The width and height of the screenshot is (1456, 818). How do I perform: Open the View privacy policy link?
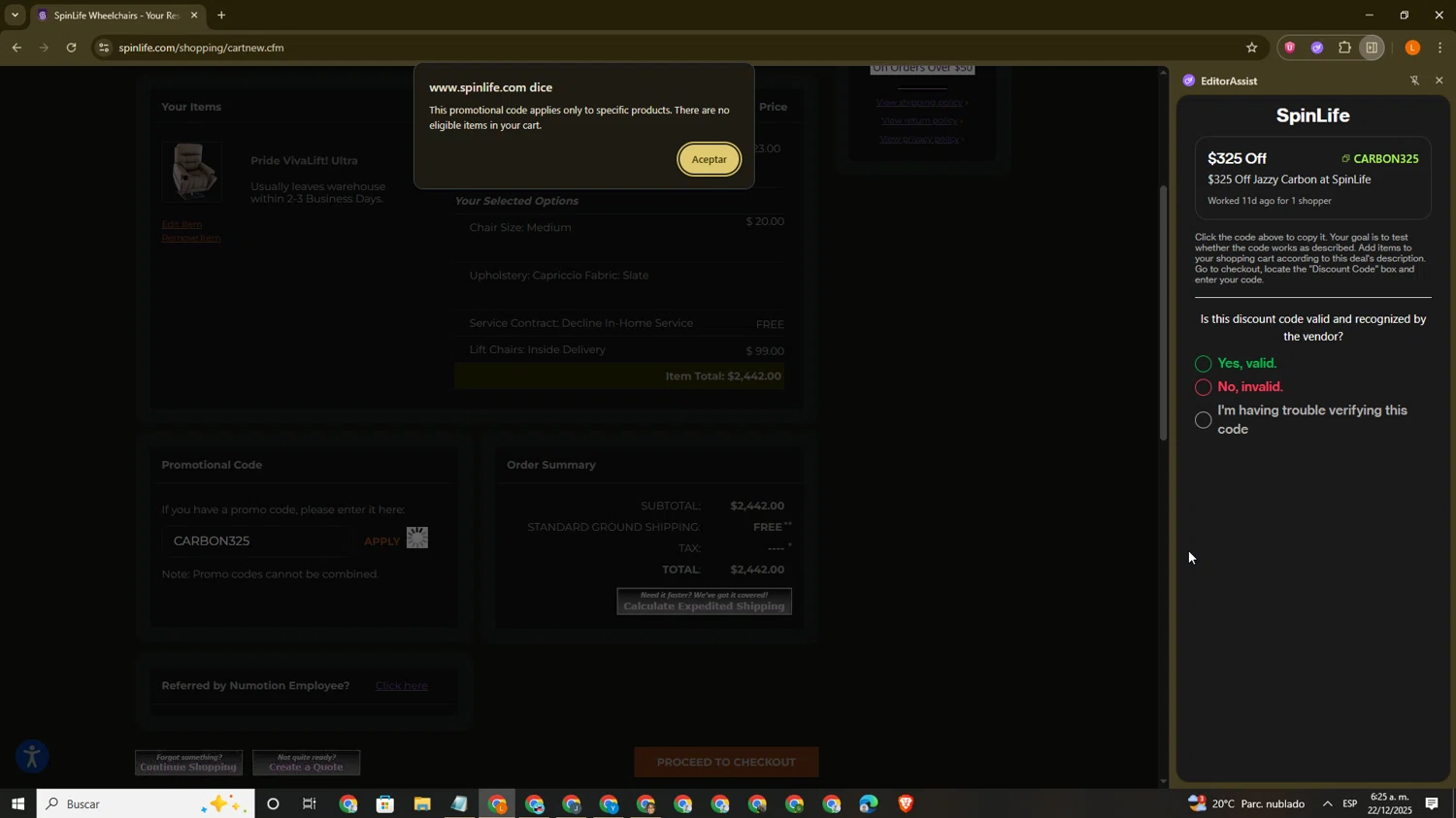(921, 140)
